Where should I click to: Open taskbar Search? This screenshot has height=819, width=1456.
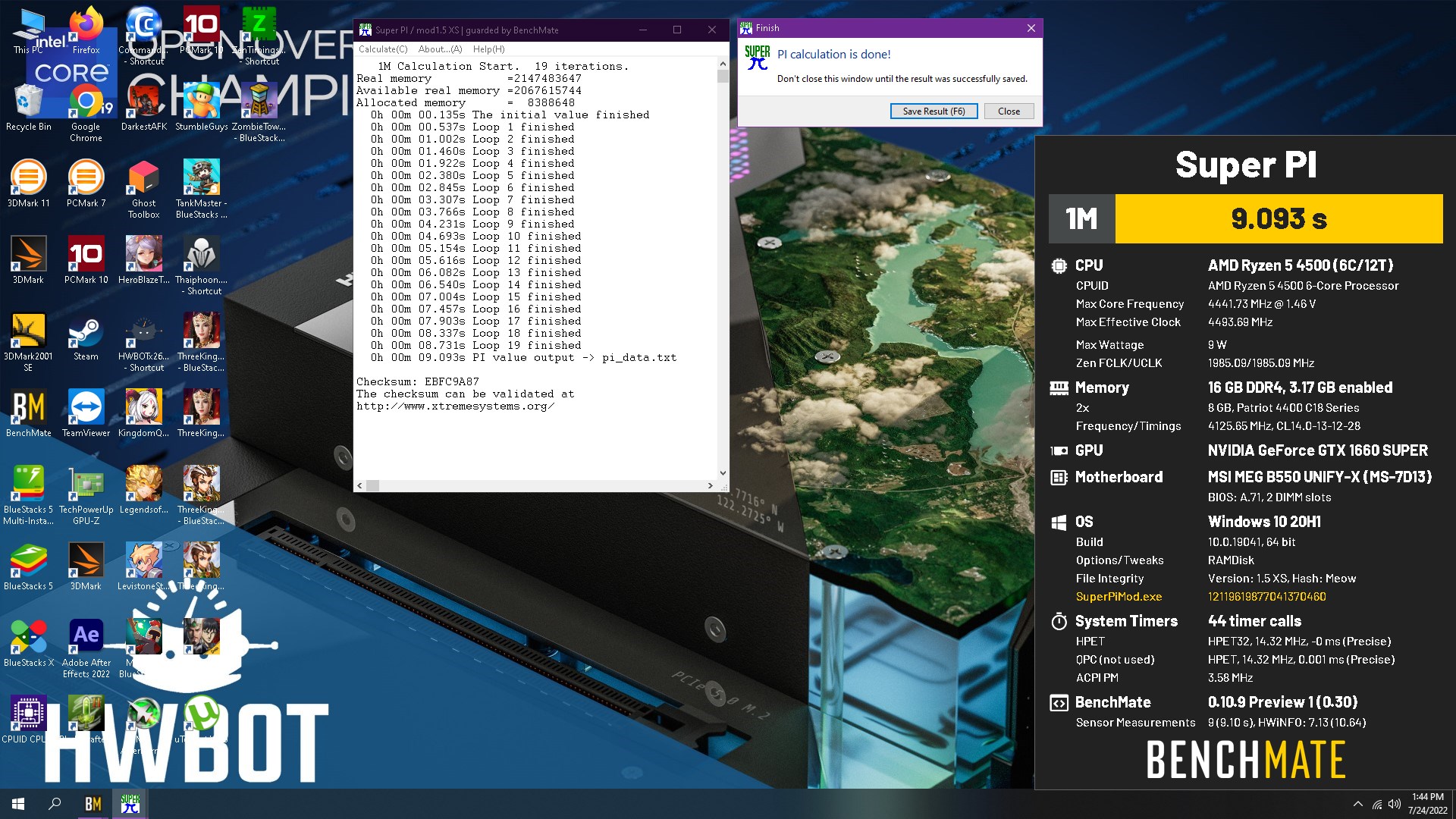point(55,804)
